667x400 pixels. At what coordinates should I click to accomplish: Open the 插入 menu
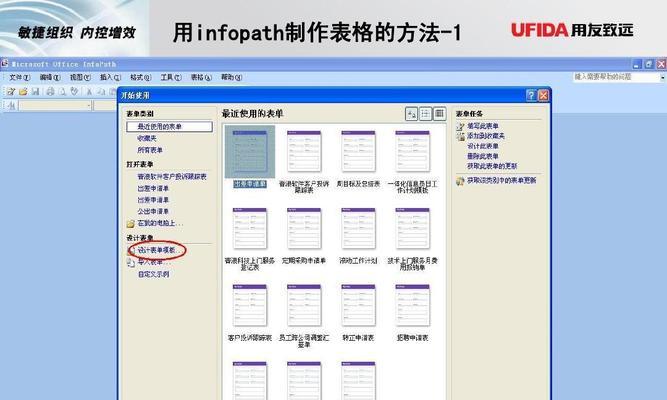tap(110, 77)
